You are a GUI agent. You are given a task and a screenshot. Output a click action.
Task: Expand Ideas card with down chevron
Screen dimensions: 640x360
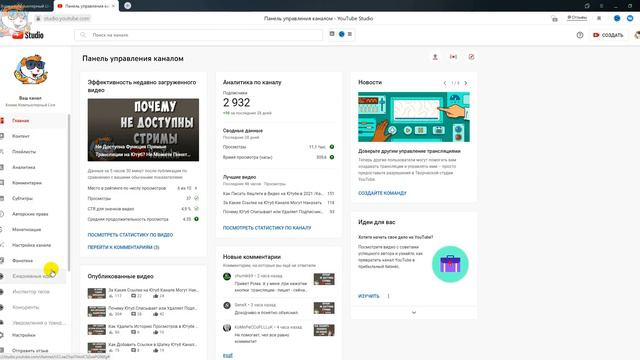point(414,313)
